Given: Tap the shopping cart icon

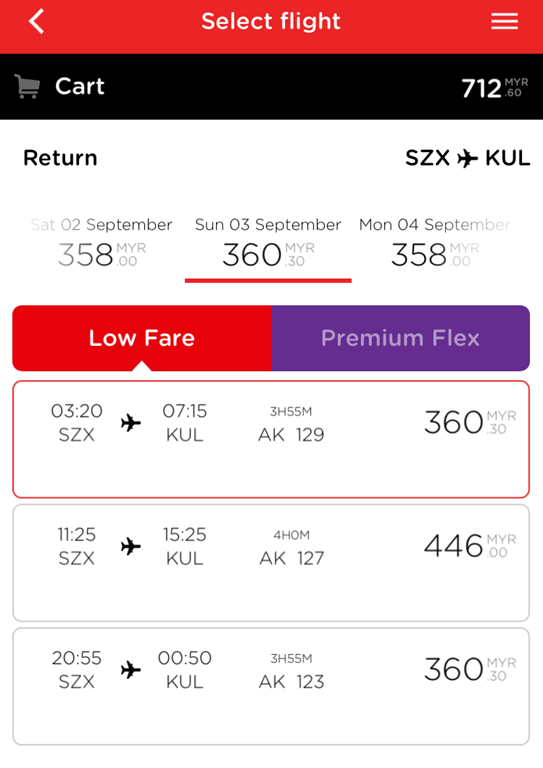Looking at the screenshot, I should tap(26, 87).
